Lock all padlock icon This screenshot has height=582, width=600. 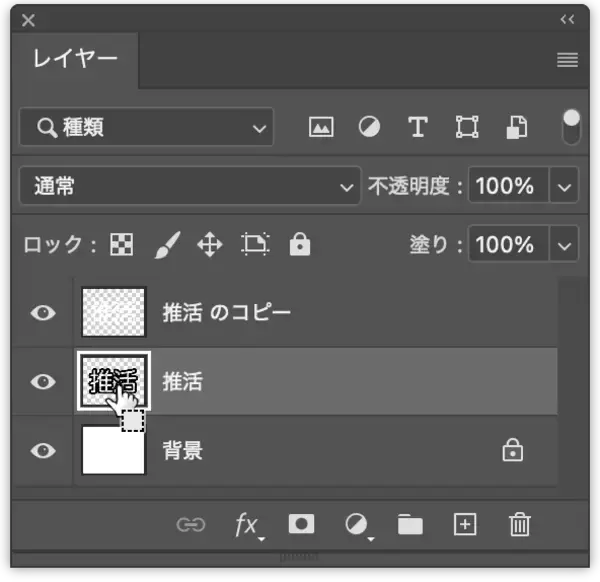tap(300, 244)
